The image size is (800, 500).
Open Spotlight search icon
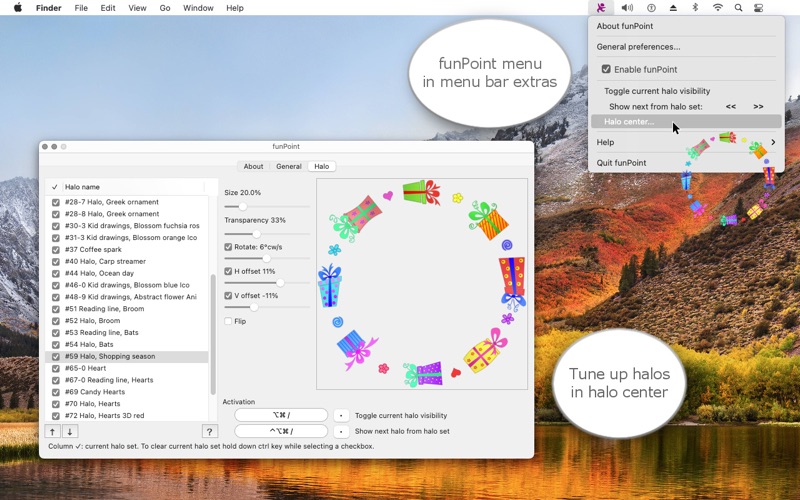pos(738,8)
